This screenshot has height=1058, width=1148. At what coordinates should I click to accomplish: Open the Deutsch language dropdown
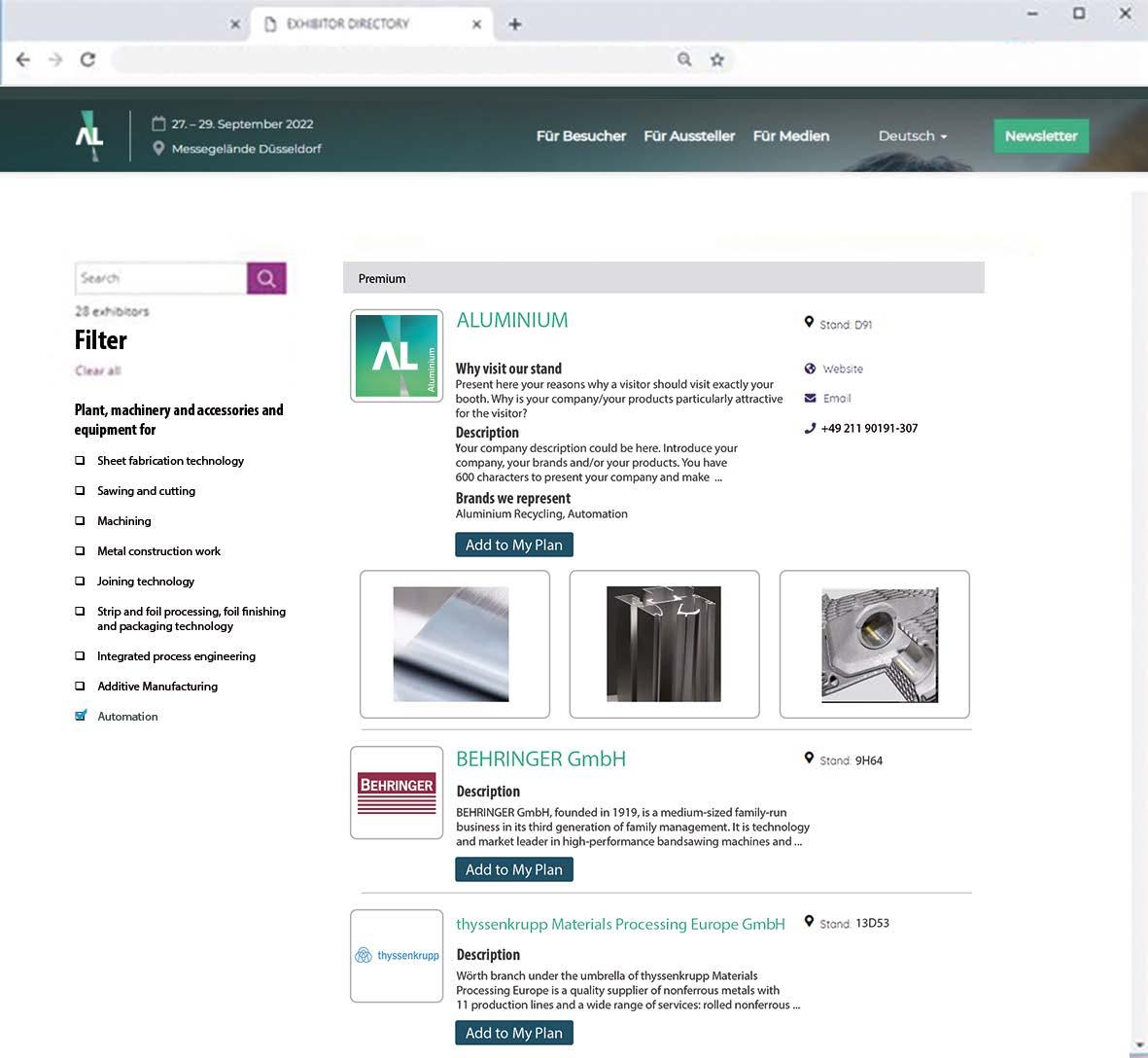(912, 136)
